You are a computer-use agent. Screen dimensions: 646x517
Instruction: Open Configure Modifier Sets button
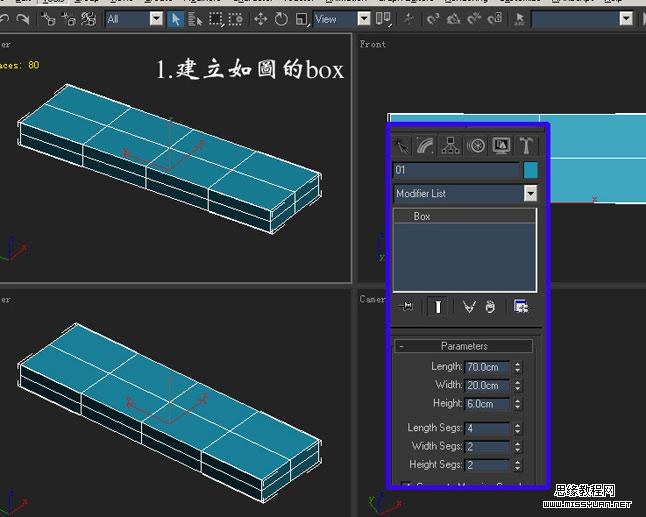521,306
